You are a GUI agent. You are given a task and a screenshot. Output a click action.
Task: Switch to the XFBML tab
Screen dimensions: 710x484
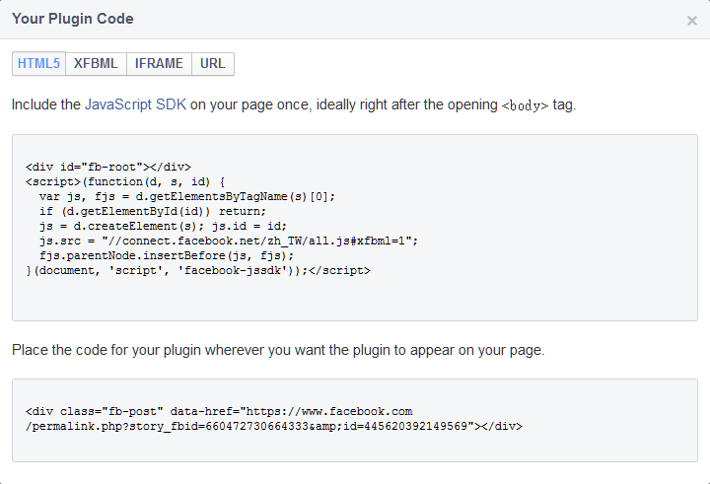(x=96, y=63)
